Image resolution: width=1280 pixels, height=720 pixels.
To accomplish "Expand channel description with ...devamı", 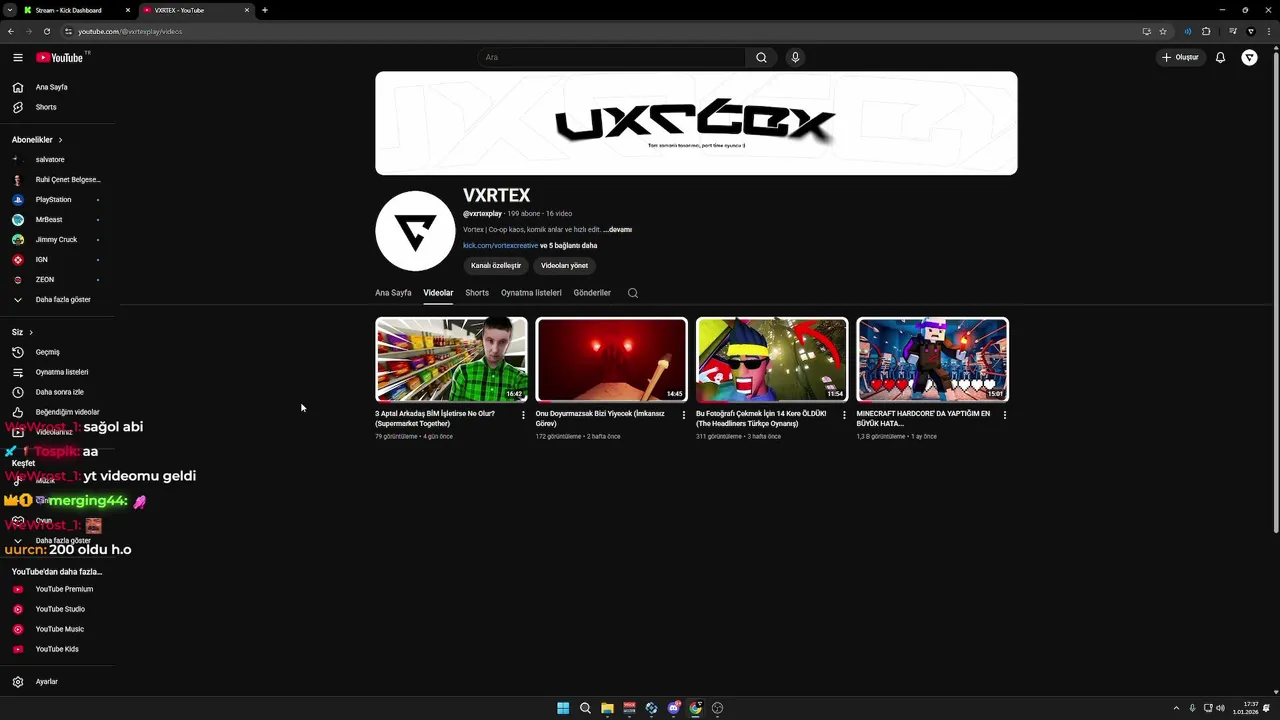I will [x=617, y=230].
